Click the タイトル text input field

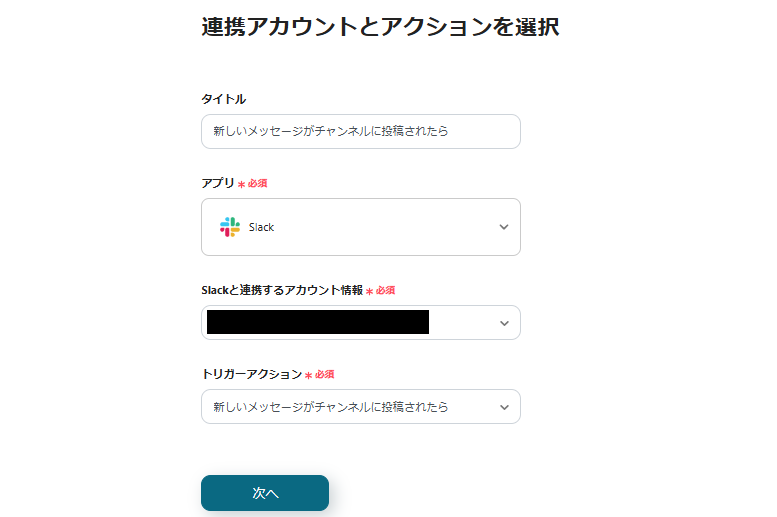pos(360,131)
